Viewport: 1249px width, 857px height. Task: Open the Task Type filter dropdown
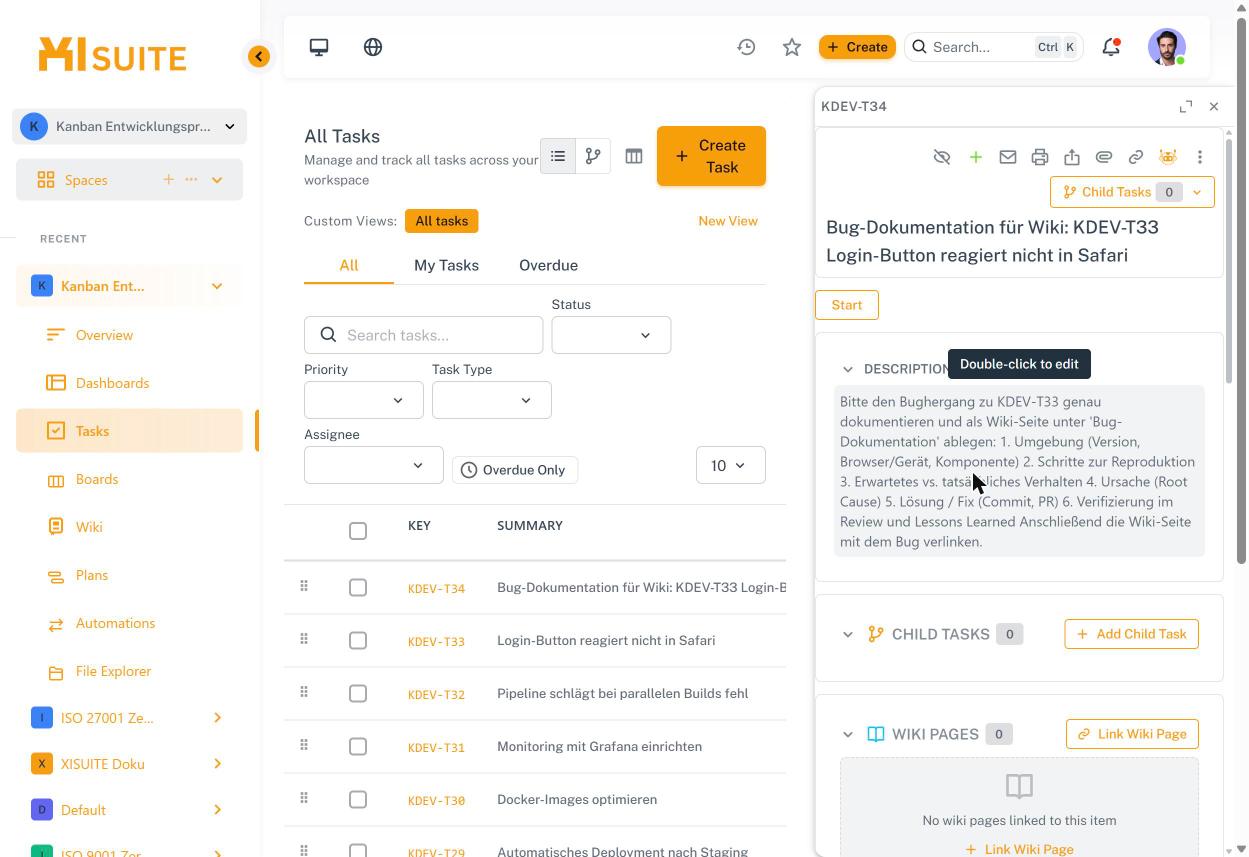pyautogui.click(x=491, y=400)
